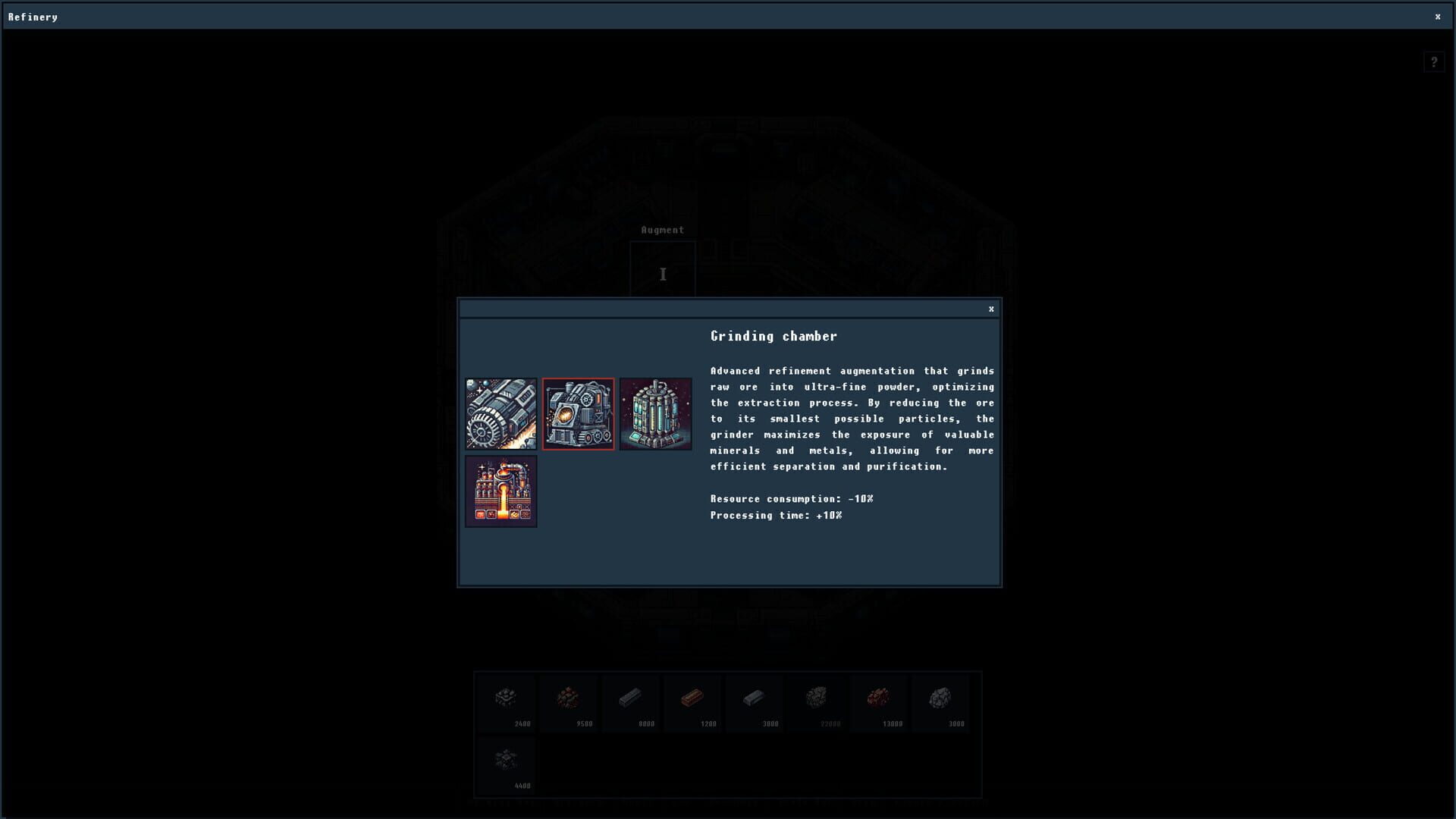
Task: Select the dimmed rock priced 22000
Action: [816, 701]
